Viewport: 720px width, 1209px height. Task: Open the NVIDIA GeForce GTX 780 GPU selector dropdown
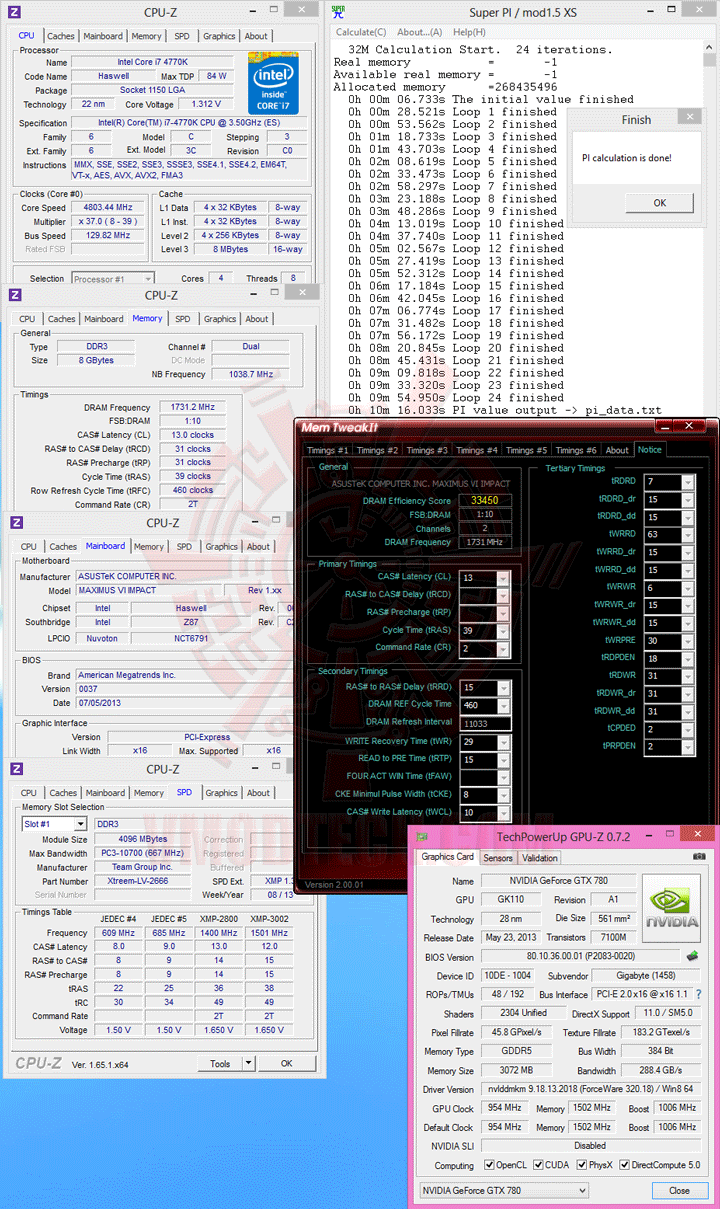click(x=503, y=1190)
